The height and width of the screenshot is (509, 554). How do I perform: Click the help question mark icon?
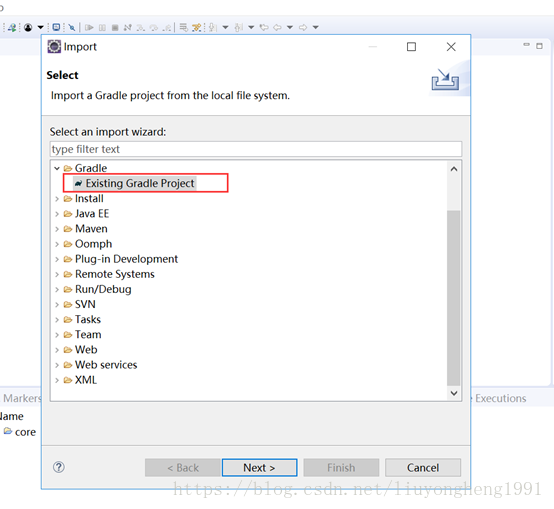tap(59, 467)
